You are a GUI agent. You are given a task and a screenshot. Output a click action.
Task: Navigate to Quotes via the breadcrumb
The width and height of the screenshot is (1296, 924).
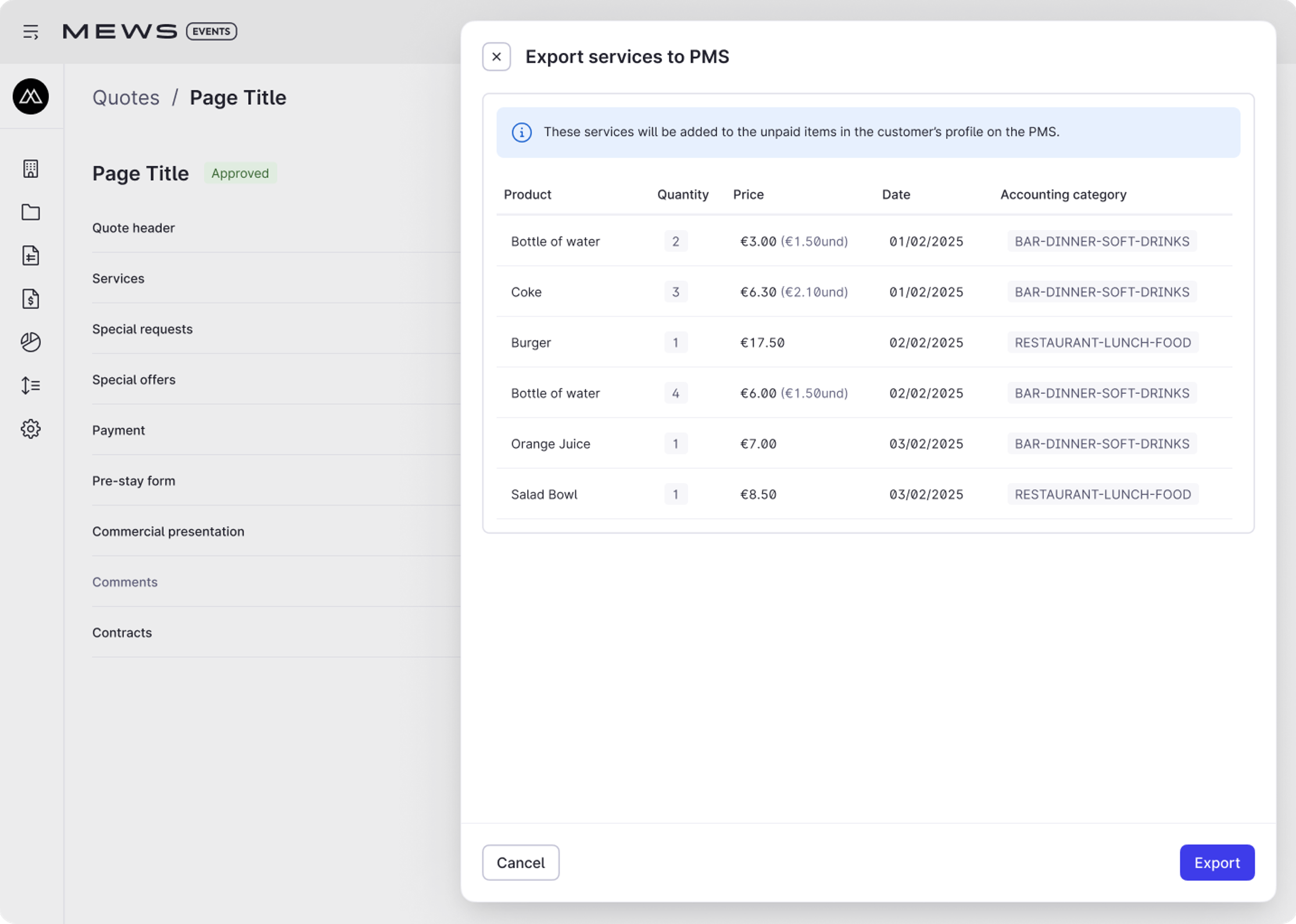126,97
